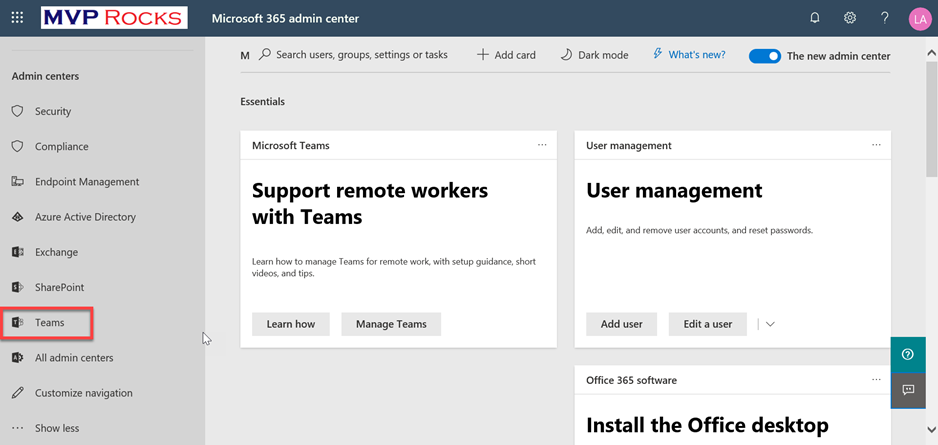The width and height of the screenshot is (938, 445).
Task: Click the MVP Rocks logo
Action: pos(114,18)
